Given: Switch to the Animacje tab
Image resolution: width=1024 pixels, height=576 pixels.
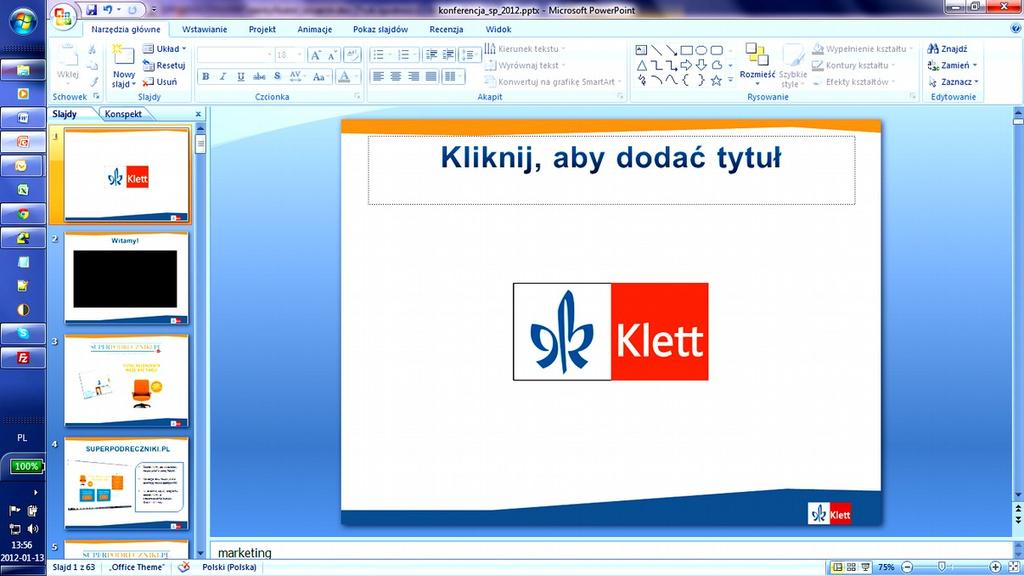Looking at the screenshot, I should coord(315,29).
